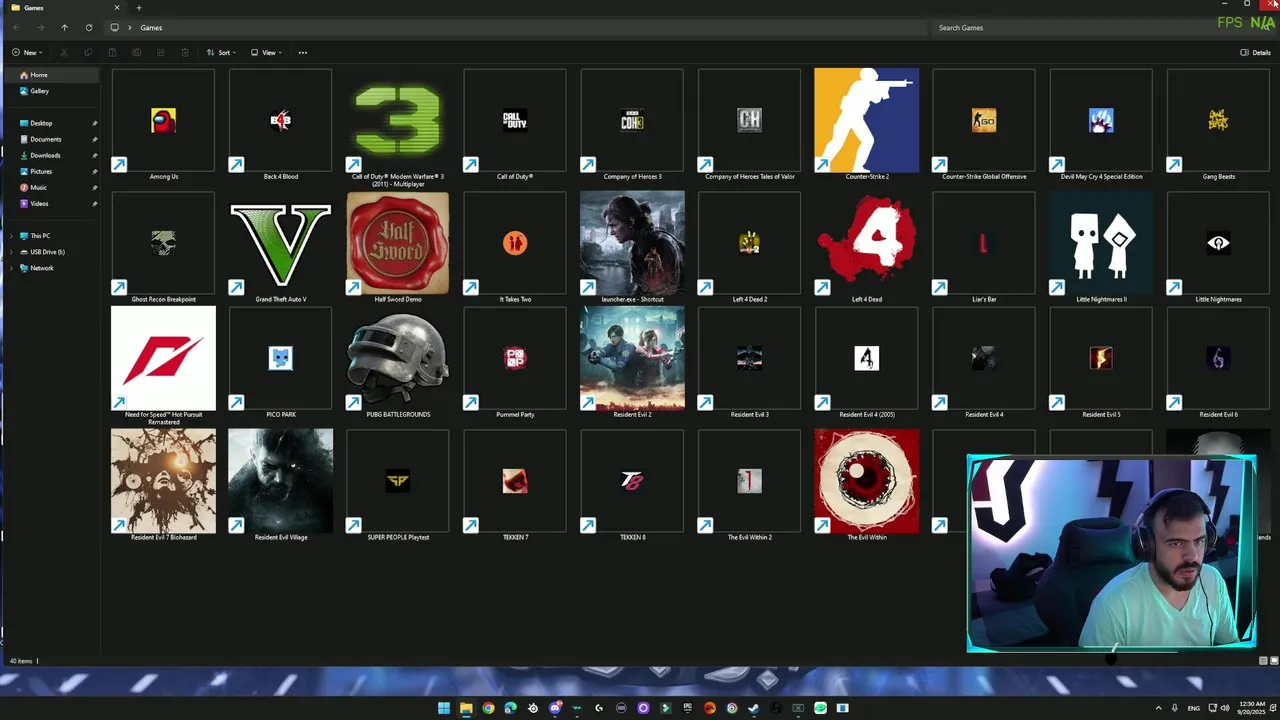The width and height of the screenshot is (1280, 720).
Task: Select the launcher.exe - Shortcut thumbnail
Action: click(632, 243)
